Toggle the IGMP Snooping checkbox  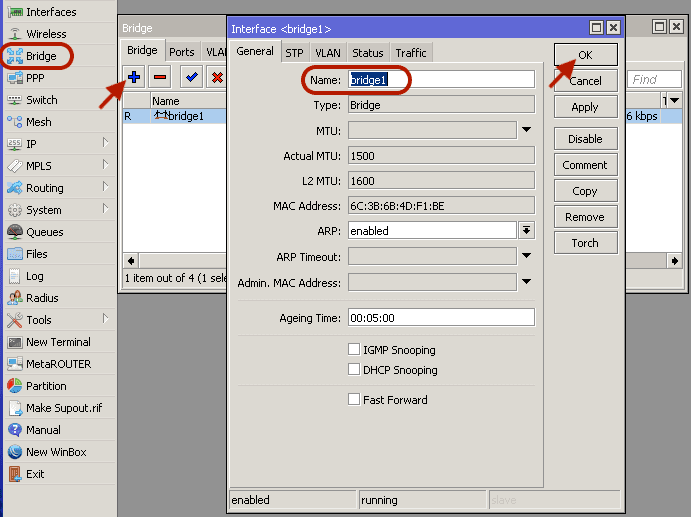(x=354, y=350)
